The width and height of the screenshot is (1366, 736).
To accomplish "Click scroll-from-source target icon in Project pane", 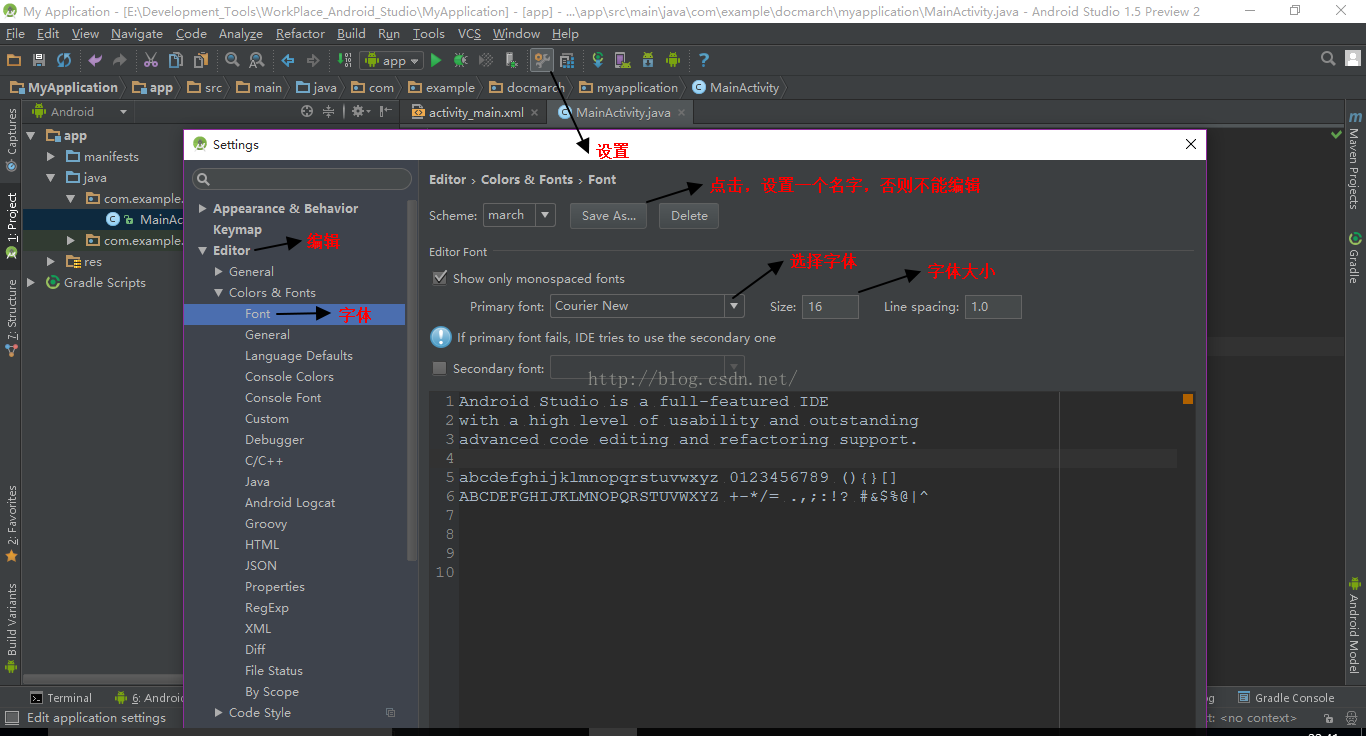I will [x=307, y=112].
